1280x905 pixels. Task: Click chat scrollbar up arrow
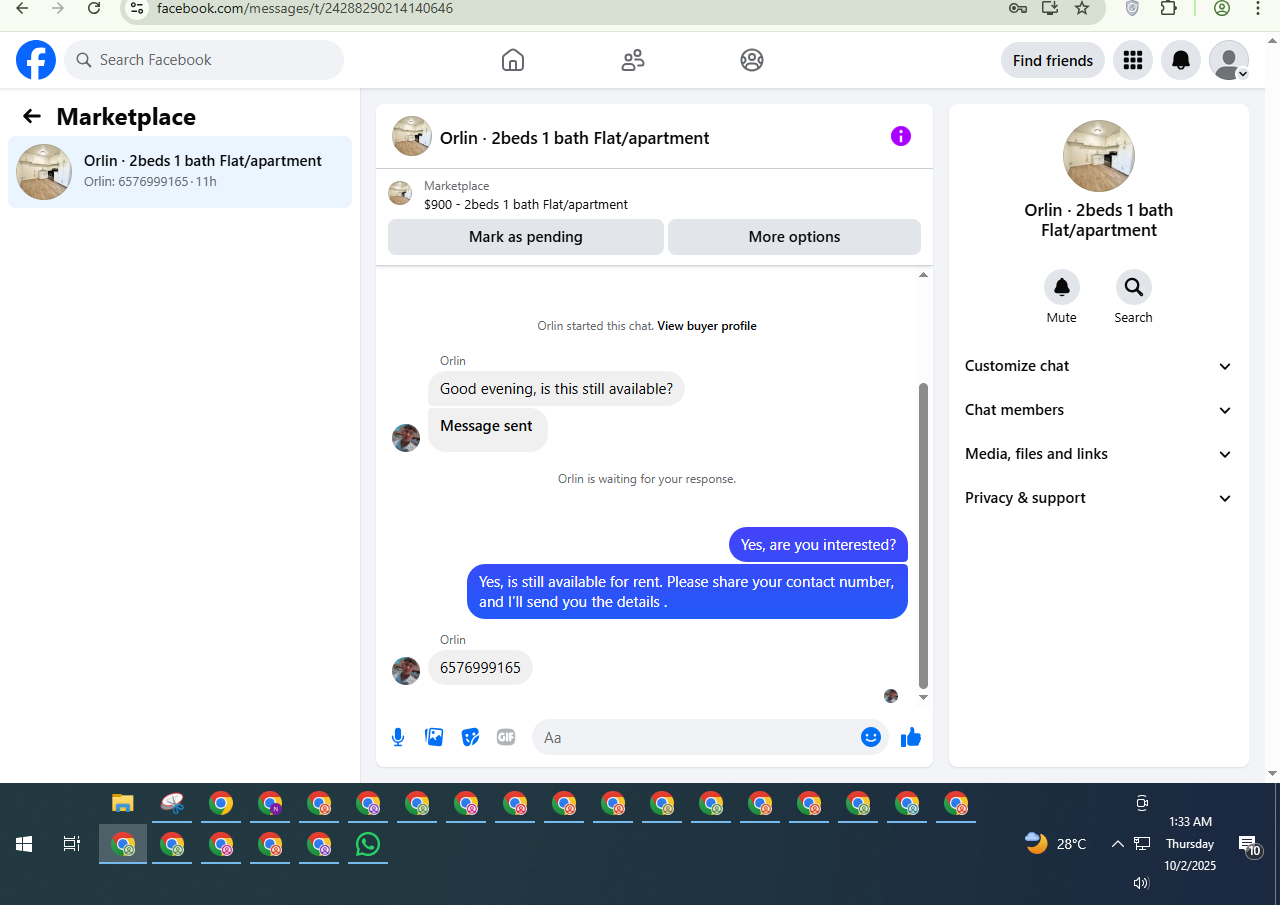click(923, 275)
